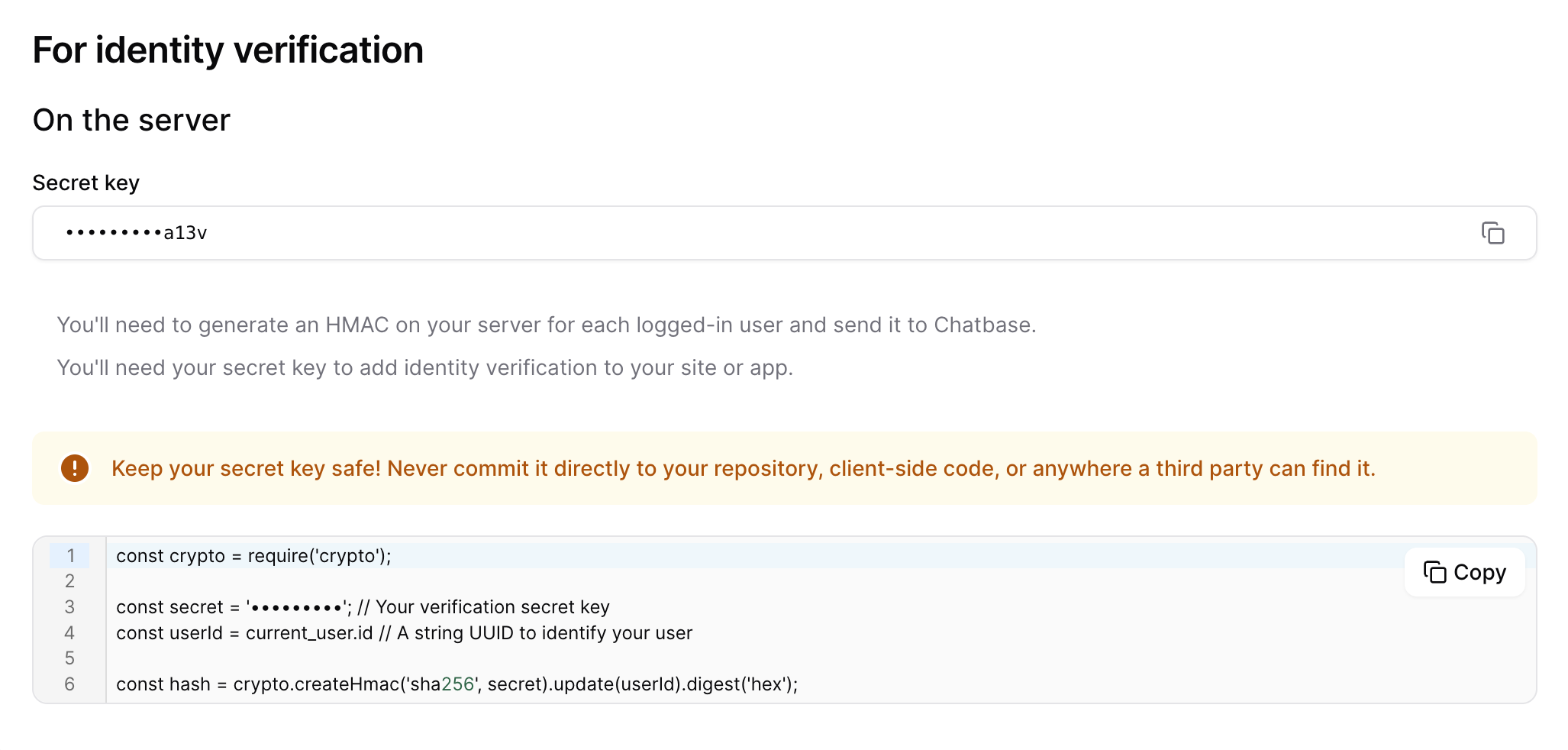The height and width of the screenshot is (750, 1568).
Task: Click the crypto.createHmac code line
Action: click(x=457, y=684)
